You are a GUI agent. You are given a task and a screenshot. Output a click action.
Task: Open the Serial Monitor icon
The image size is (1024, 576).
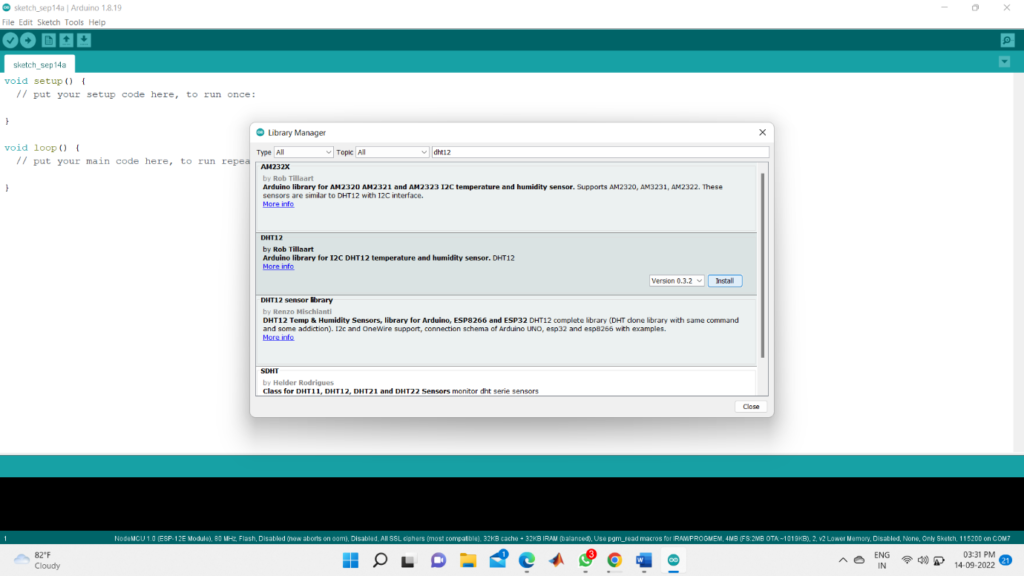pyautogui.click(x=1007, y=40)
